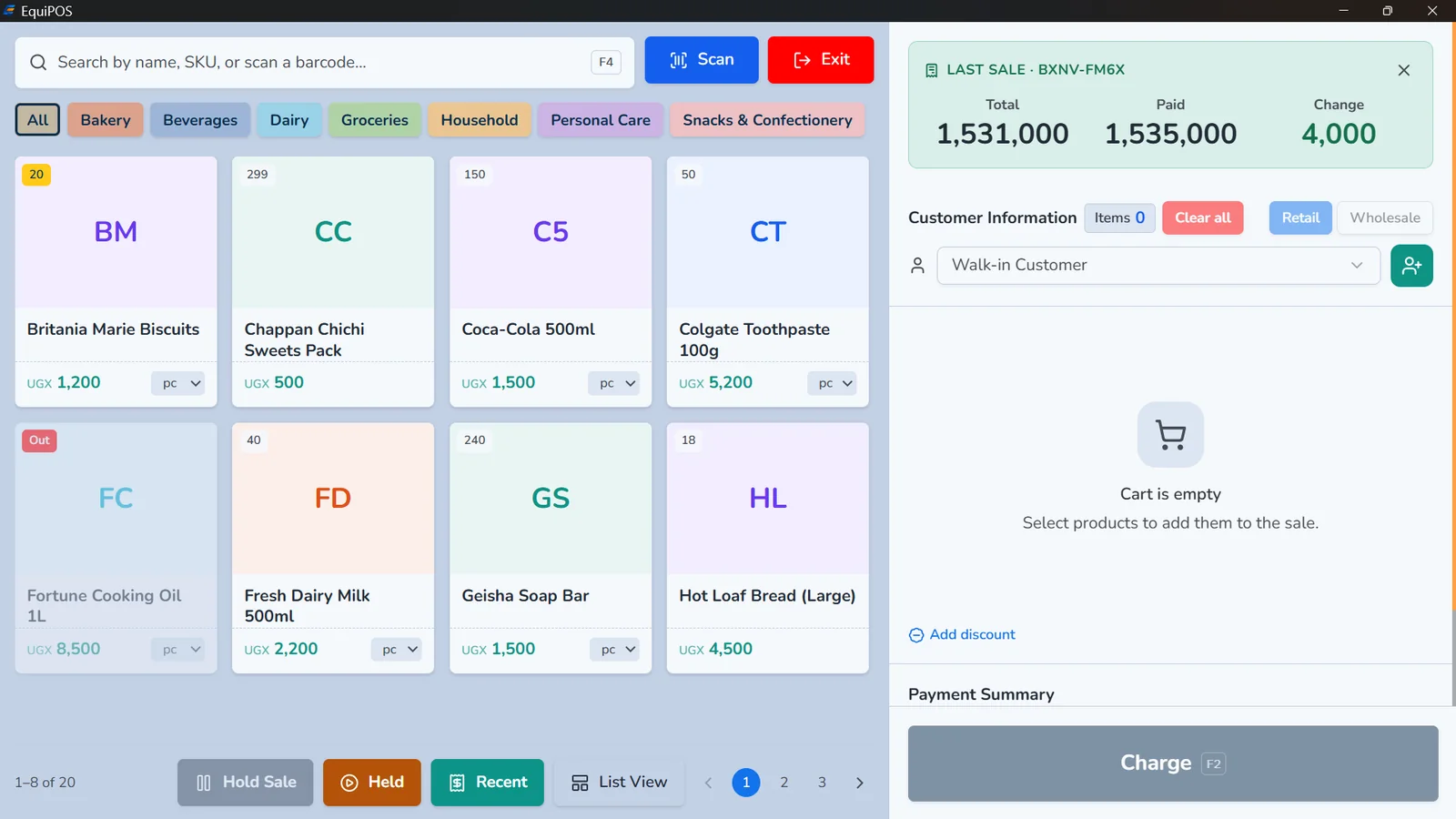The width and height of the screenshot is (1456, 819).
Task: Click the Hold Sale button
Action: point(246,783)
